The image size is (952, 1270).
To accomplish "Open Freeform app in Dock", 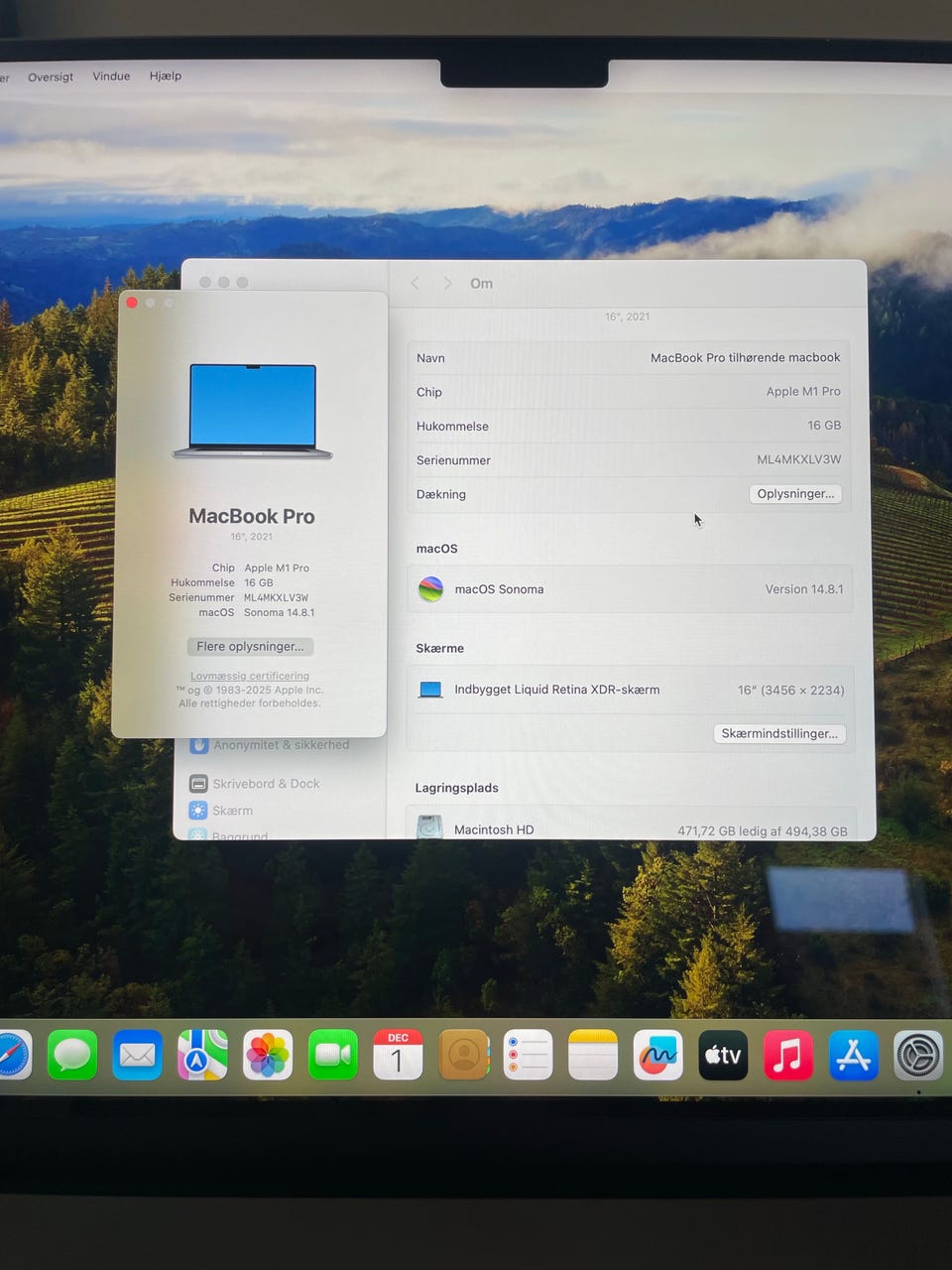I will [x=657, y=1055].
